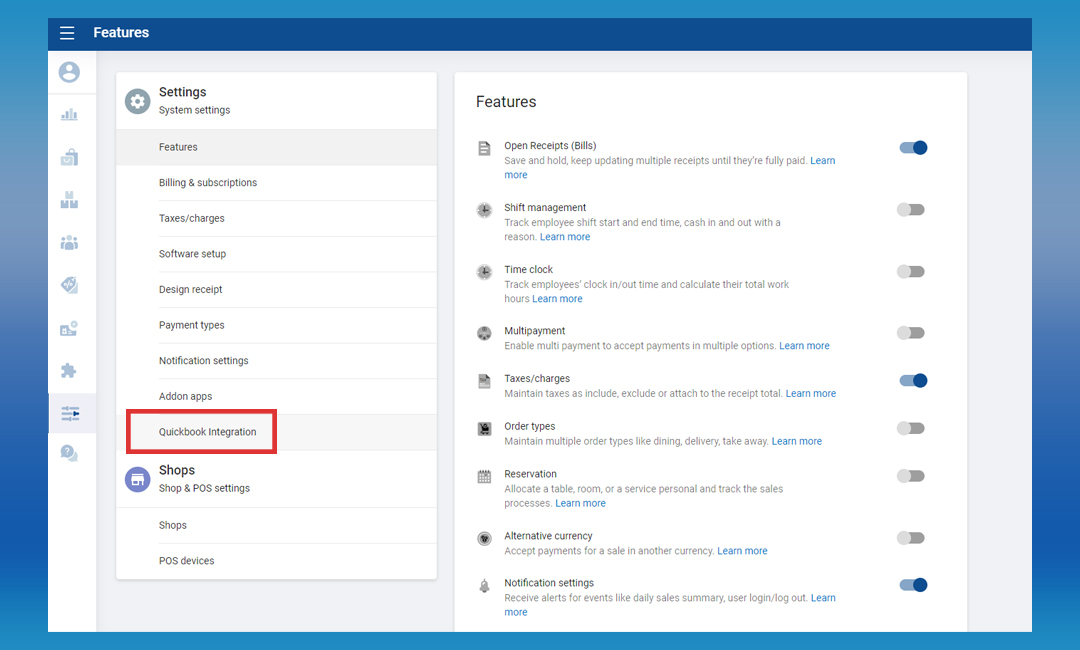Open the shopping bag sidebar icon
Viewport: 1080px width, 650px height.
tap(69, 157)
